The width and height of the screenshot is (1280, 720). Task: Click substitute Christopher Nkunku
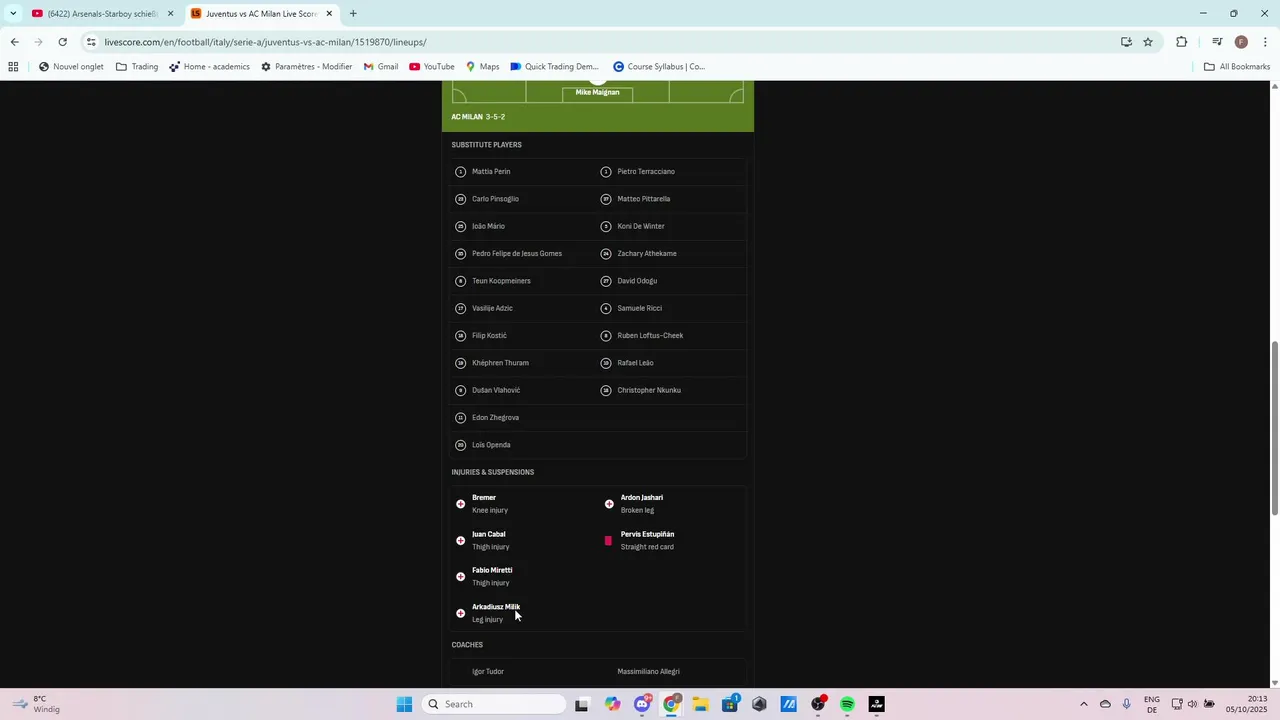[x=649, y=390]
